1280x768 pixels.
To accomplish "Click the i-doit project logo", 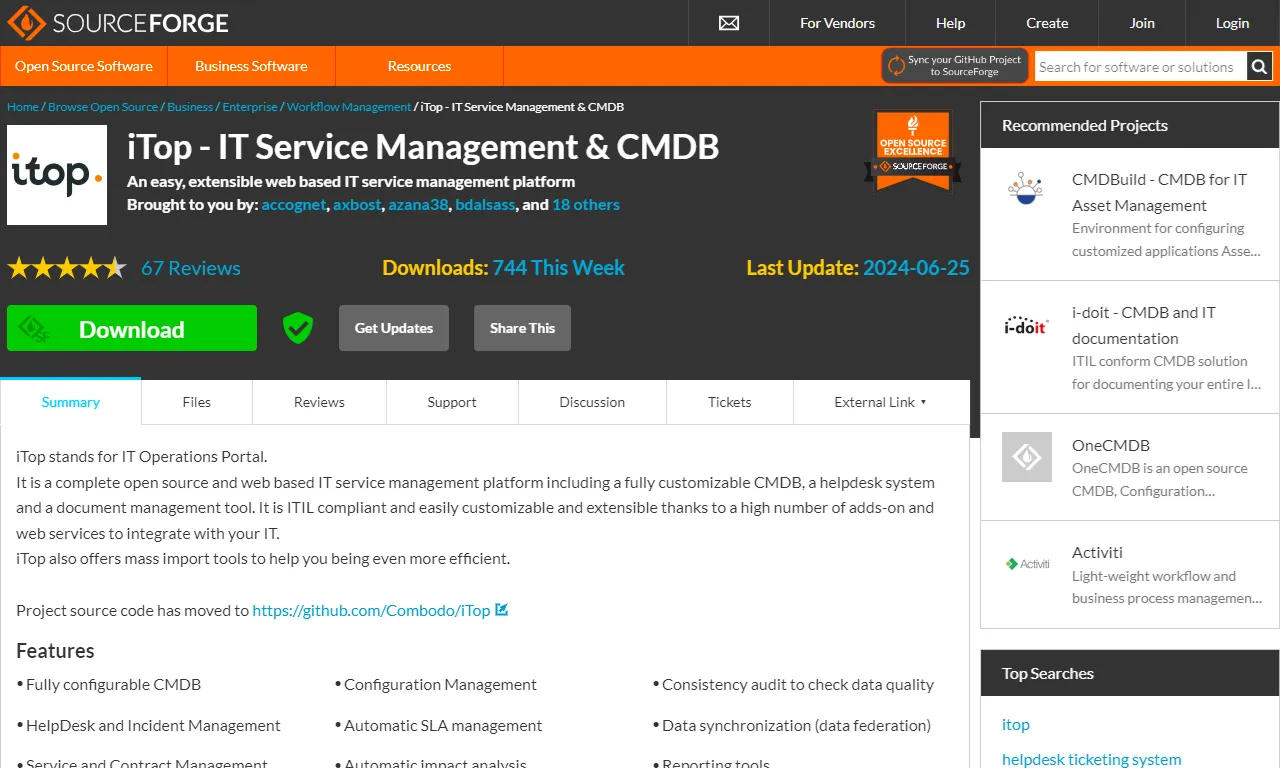I will pyautogui.click(x=1026, y=325).
